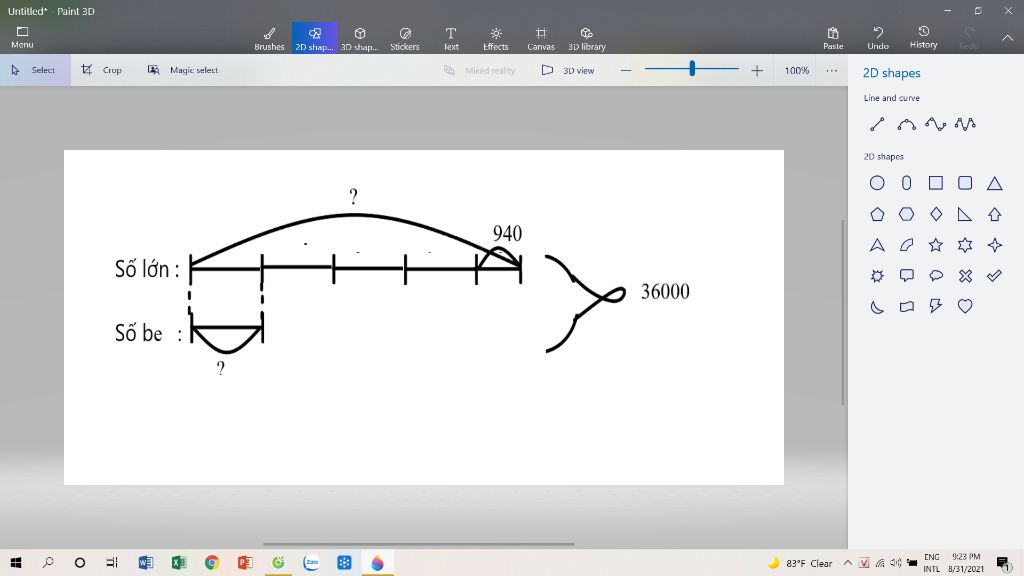1024x576 pixels.
Task: Launch Chrome from the taskbar
Action: tap(212, 562)
